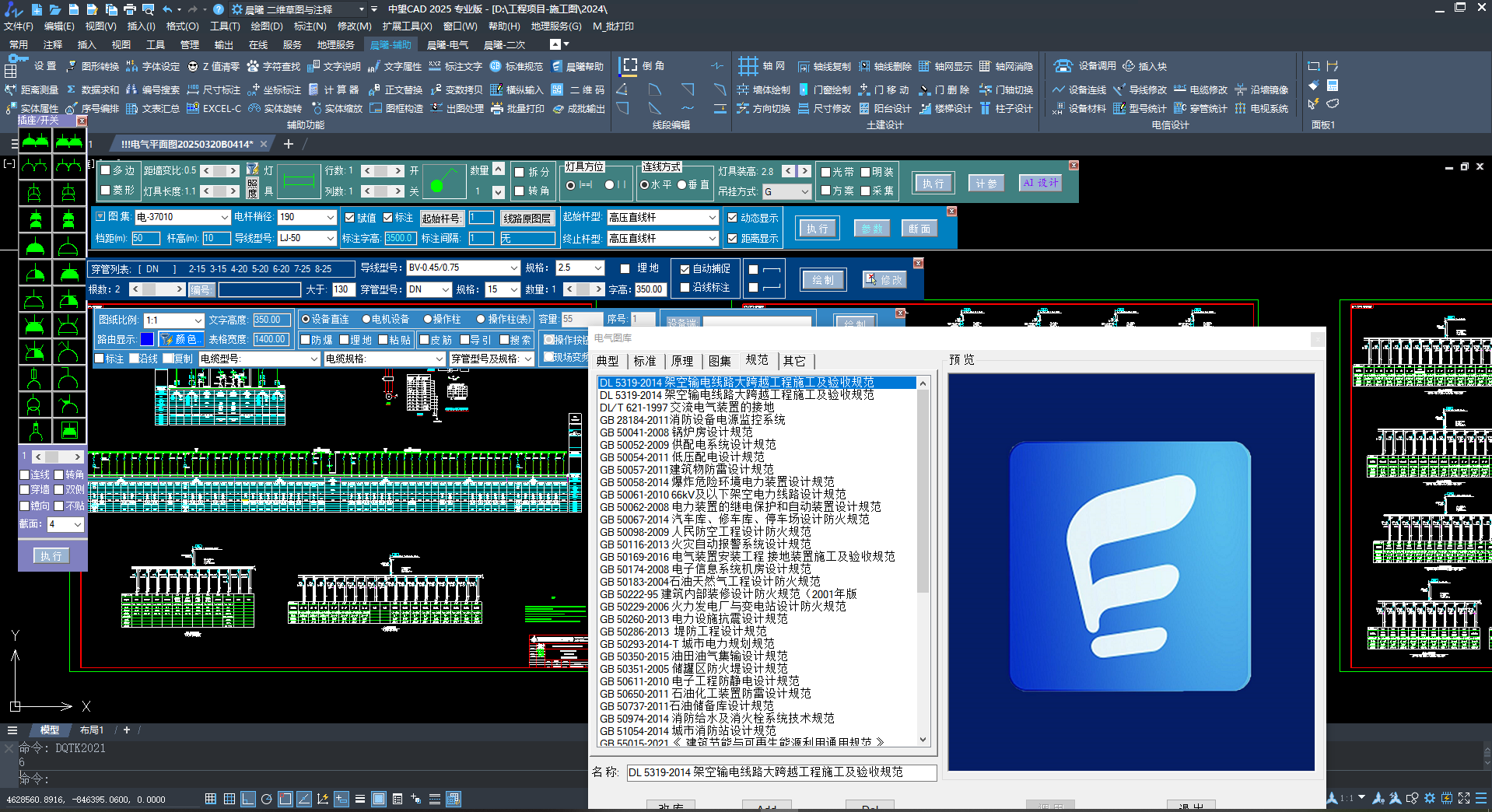Switch to 图集 tab in 电气图库

[x=720, y=361]
